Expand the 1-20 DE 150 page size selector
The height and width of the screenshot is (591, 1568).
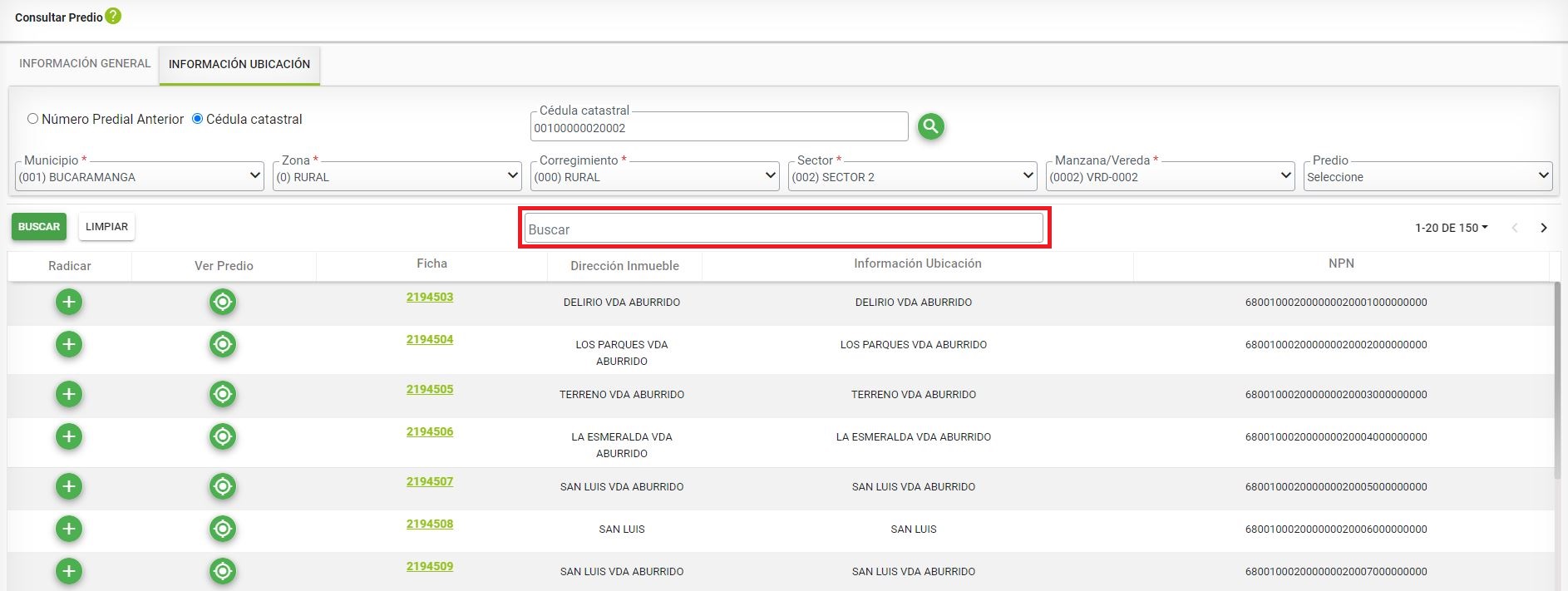click(x=1452, y=228)
